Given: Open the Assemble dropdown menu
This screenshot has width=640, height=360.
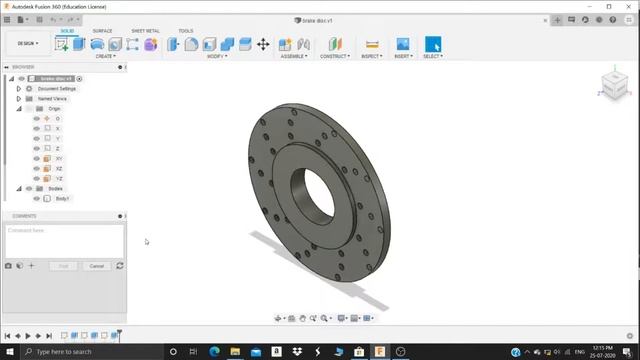Looking at the screenshot, I should pos(294,56).
